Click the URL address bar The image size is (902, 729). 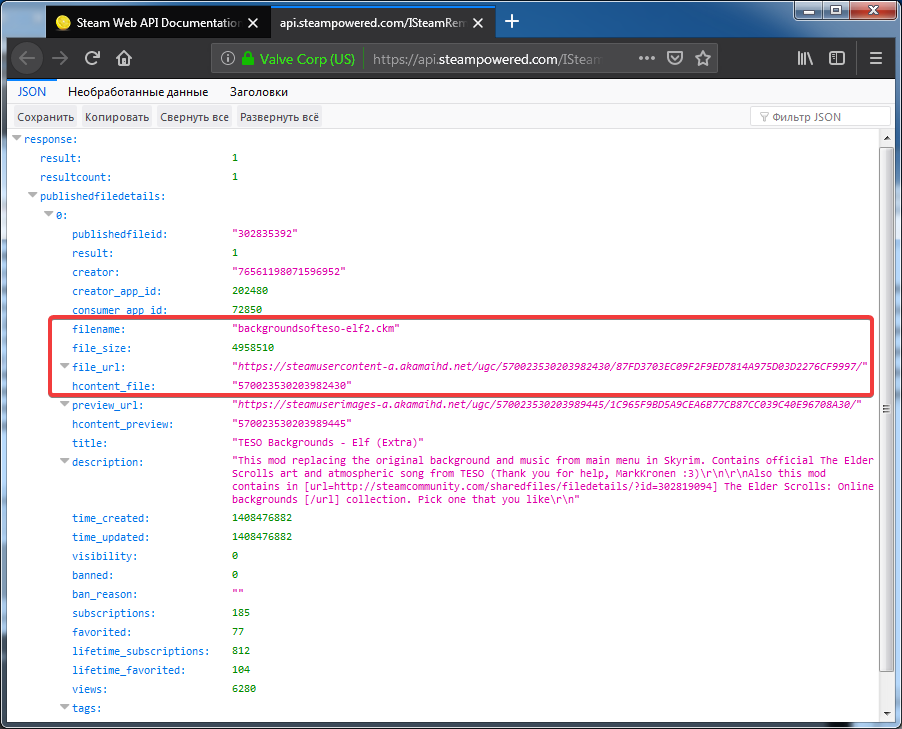pyautogui.click(x=487, y=59)
